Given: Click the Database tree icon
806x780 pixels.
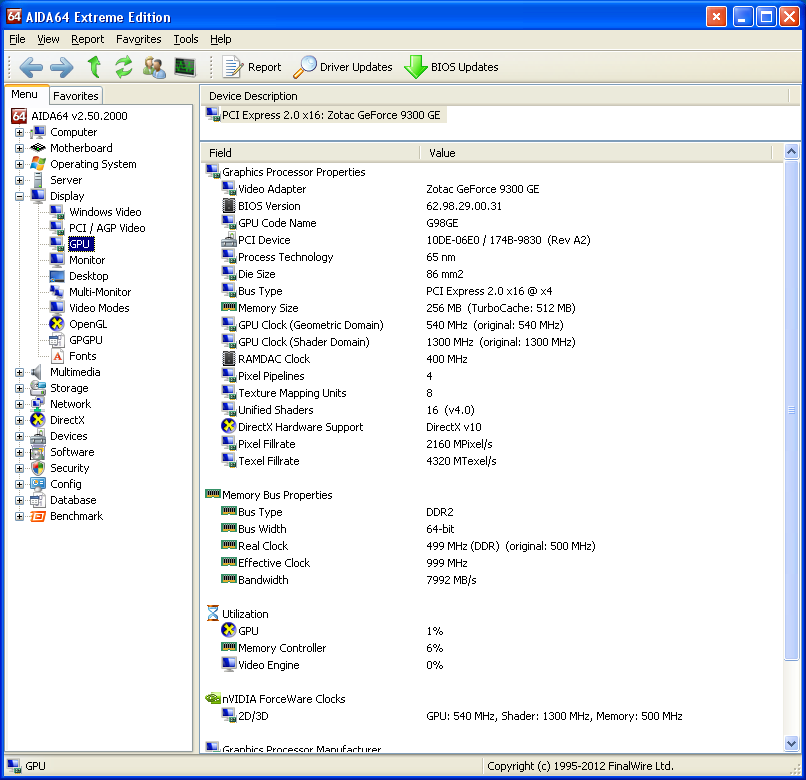Looking at the screenshot, I should (38, 500).
